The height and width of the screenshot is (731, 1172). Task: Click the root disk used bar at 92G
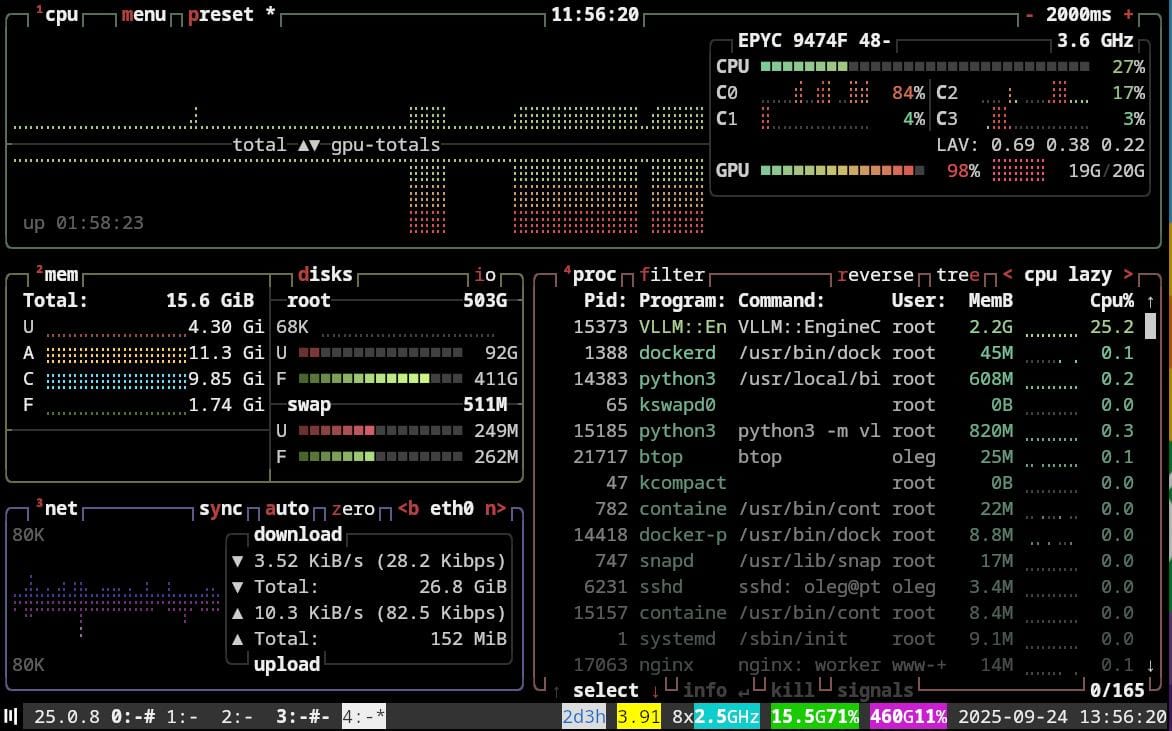coord(380,353)
